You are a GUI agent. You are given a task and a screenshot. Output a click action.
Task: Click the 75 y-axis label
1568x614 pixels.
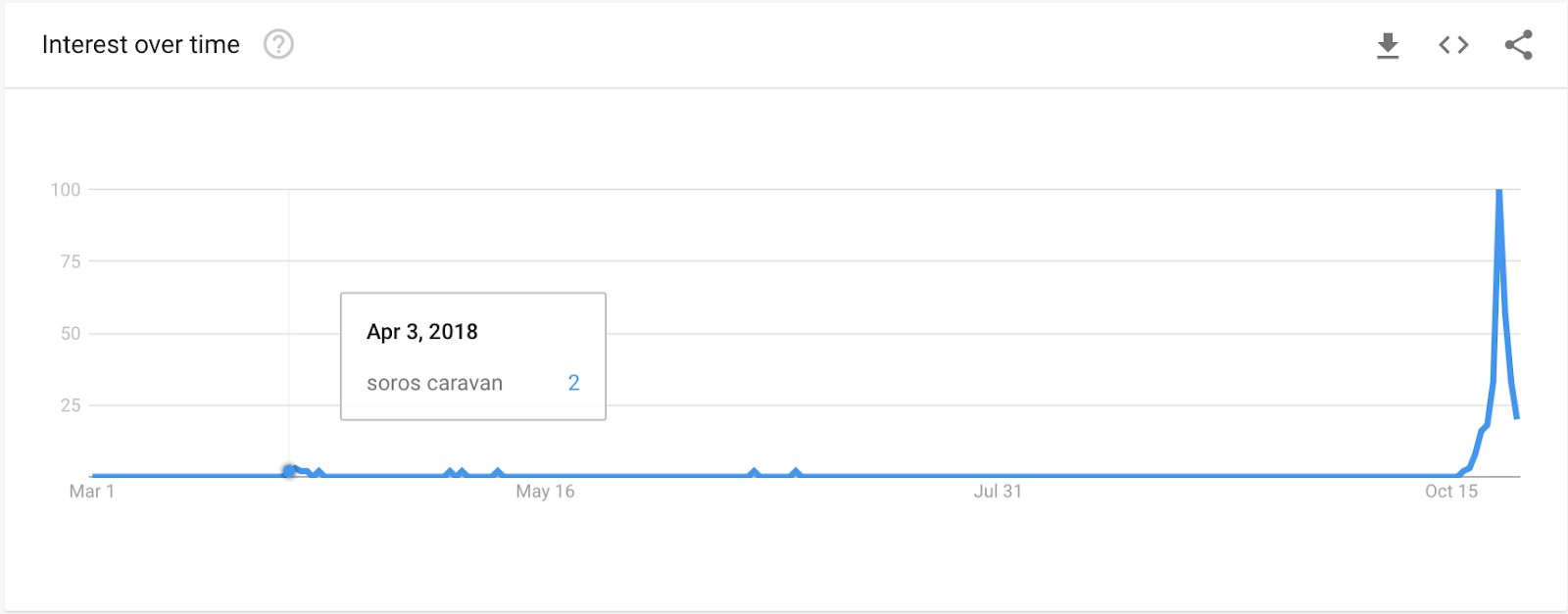tap(71, 261)
